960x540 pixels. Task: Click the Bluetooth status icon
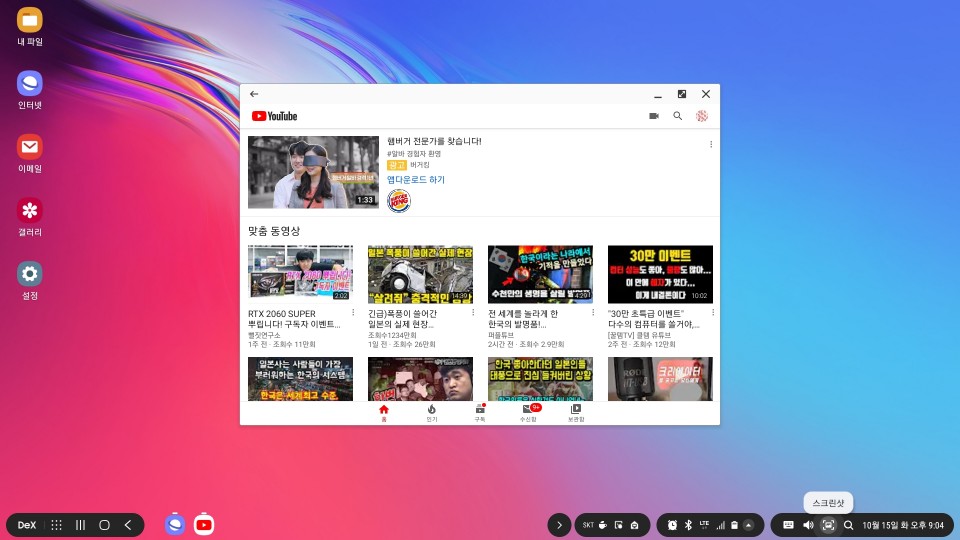(x=688, y=525)
